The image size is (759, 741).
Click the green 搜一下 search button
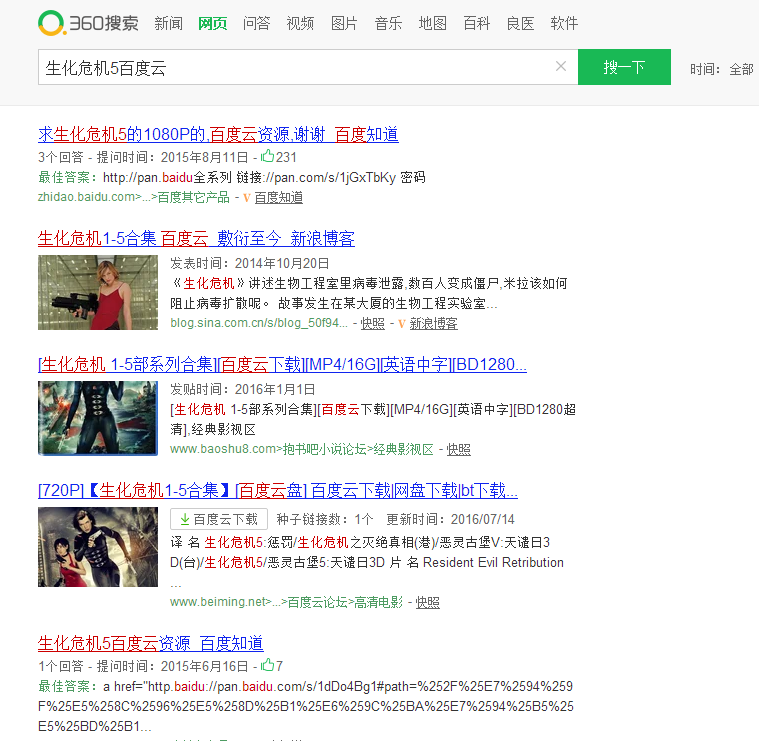624,67
